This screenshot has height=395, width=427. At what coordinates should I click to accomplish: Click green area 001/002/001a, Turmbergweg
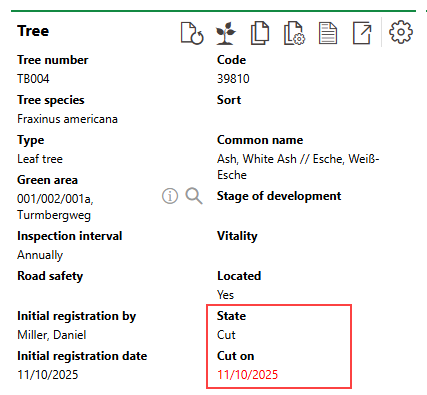click(x=55, y=207)
